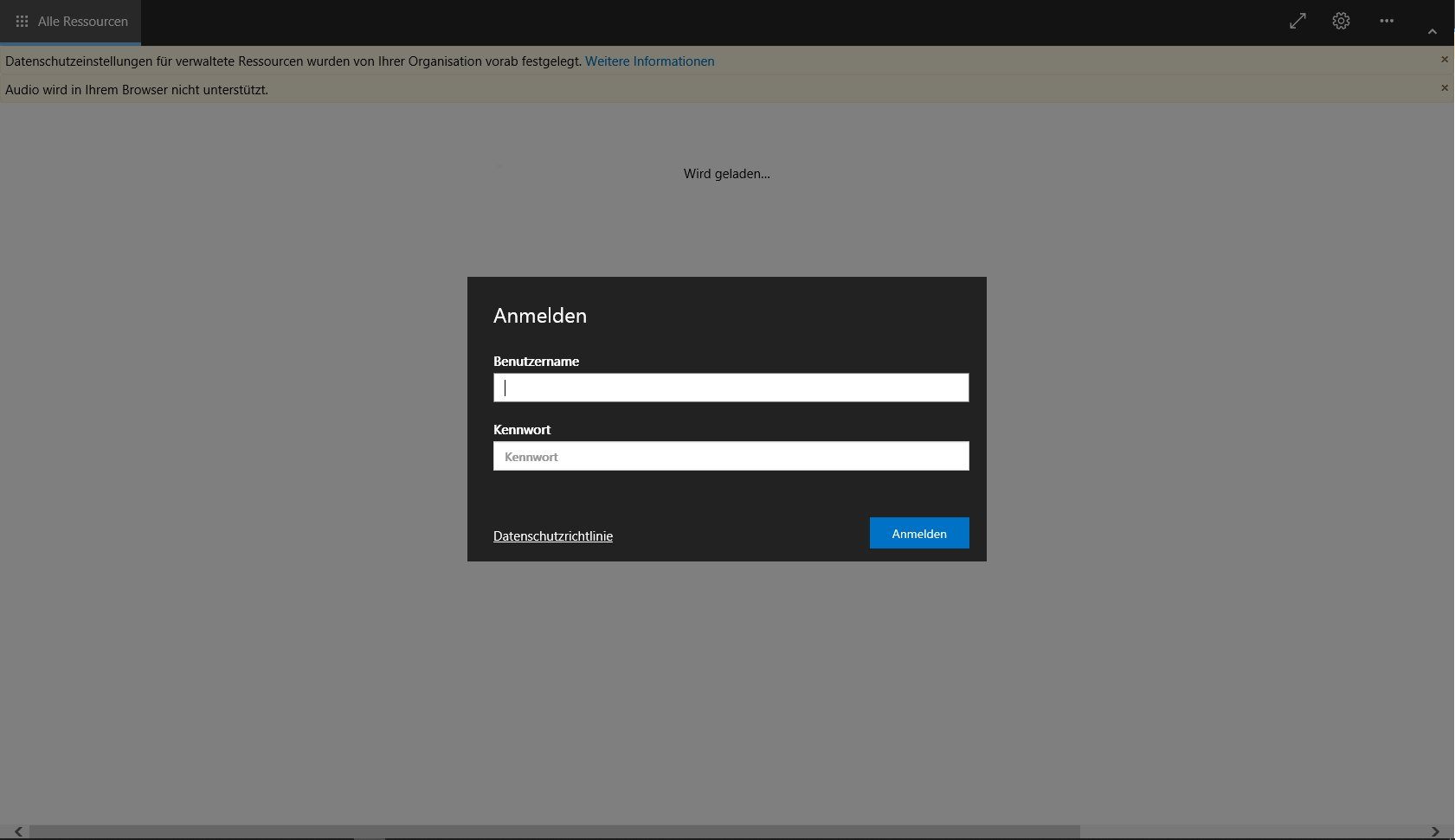The width and height of the screenshot is (1455, 840).
Task: Collapse the top bar using the chevron
Action: [x=1432, y=32]
